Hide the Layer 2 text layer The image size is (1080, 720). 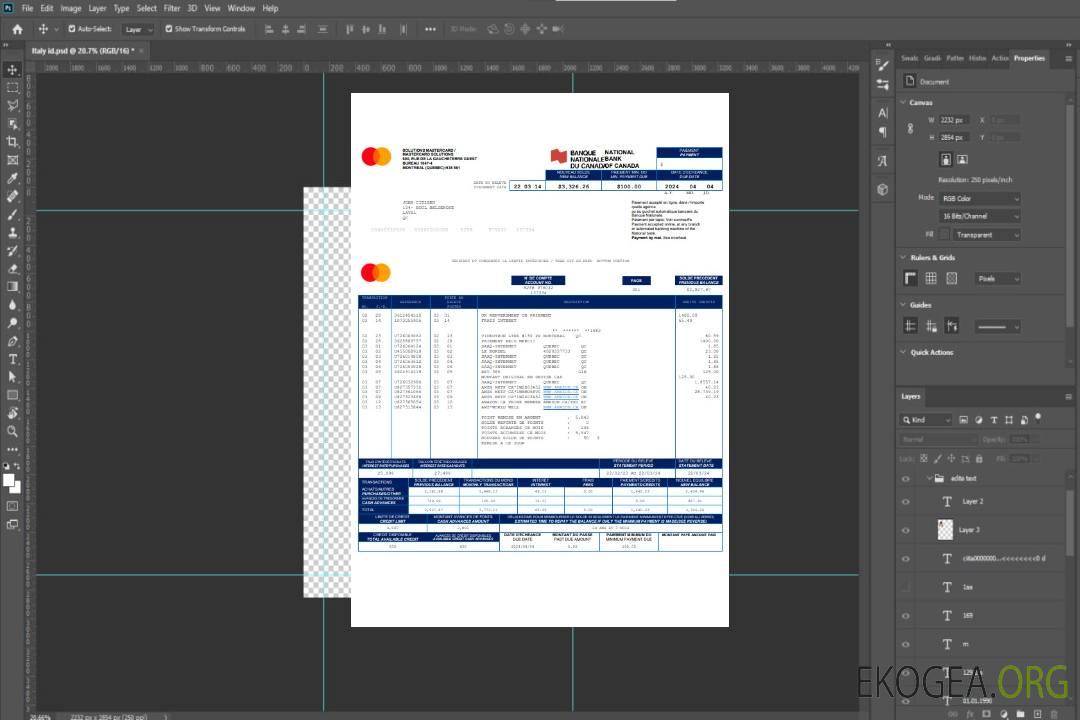[x=906, y=502]
